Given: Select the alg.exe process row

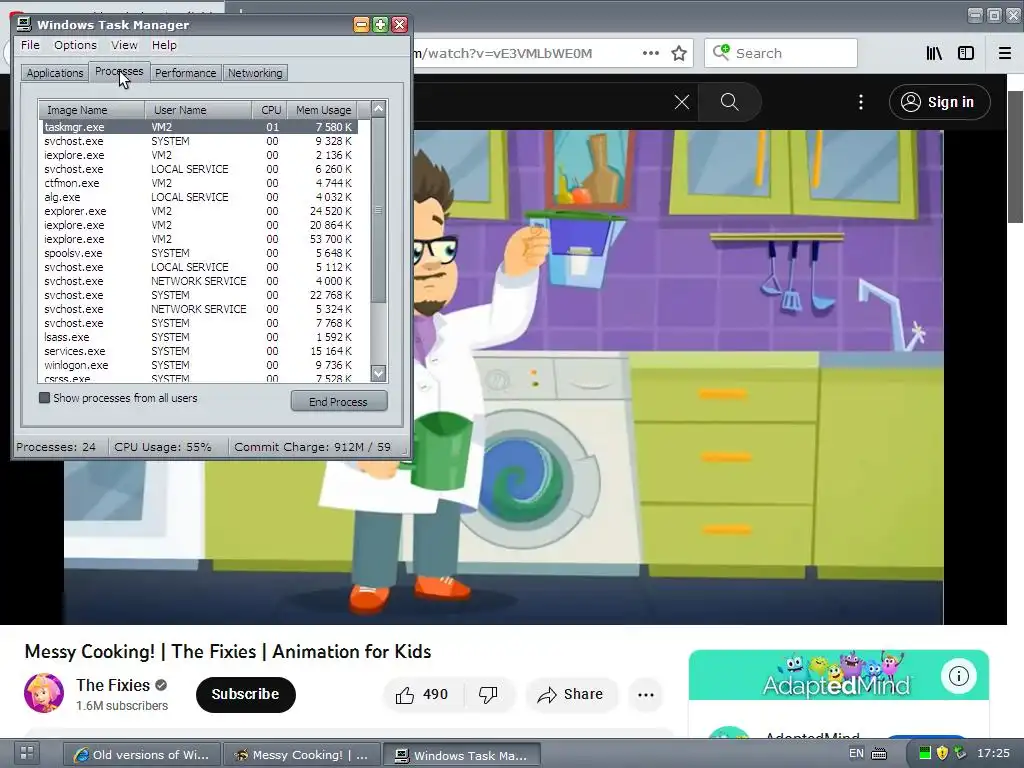Looking at the screenshot, I should pos(200,197).
